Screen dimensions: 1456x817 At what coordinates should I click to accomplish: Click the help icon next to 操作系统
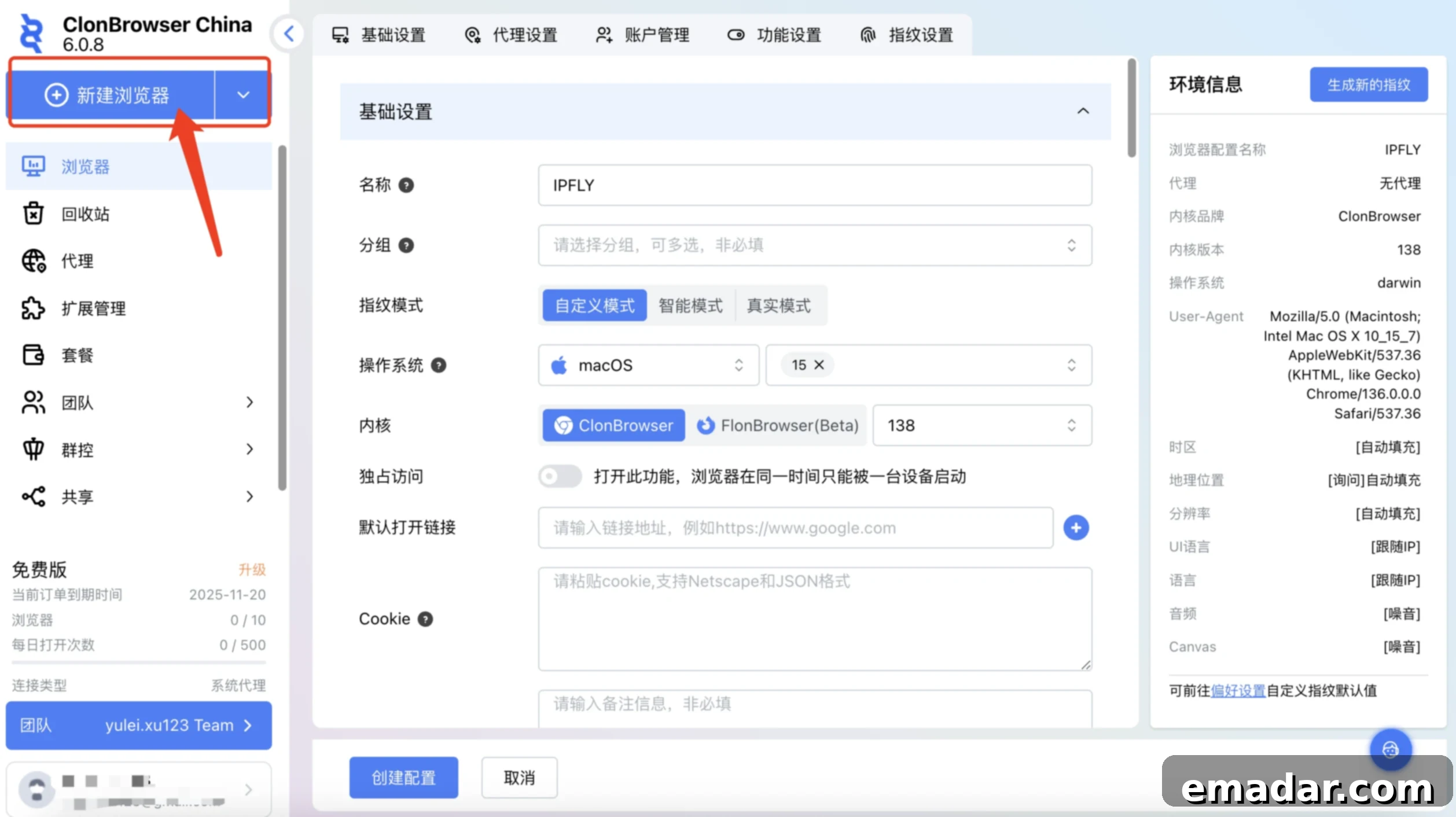click(439, 365)
